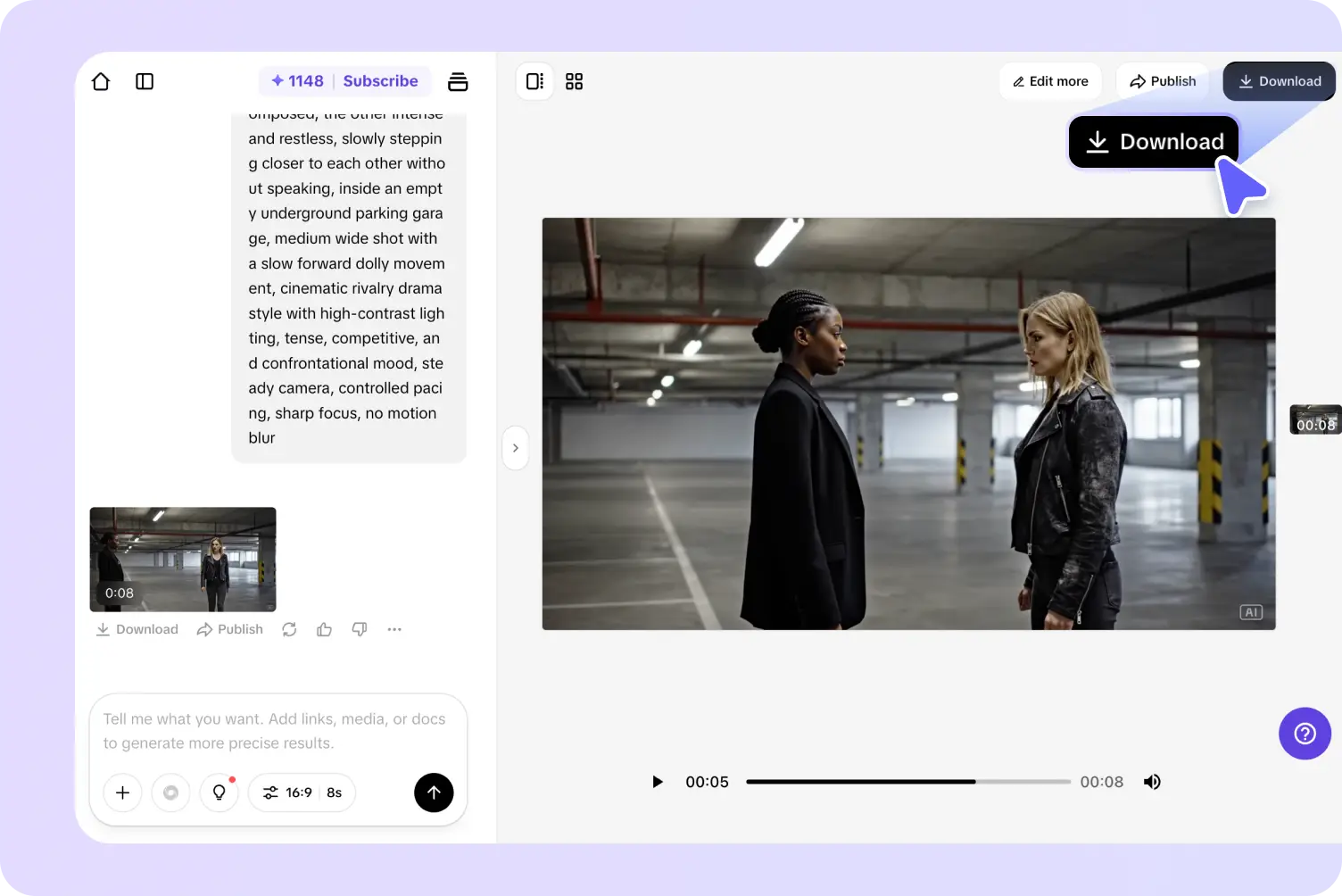The height and width of the screenshot is (896, 1342).
Task: Open the sidebar panel toggle icon
Action: pos(145,81)
